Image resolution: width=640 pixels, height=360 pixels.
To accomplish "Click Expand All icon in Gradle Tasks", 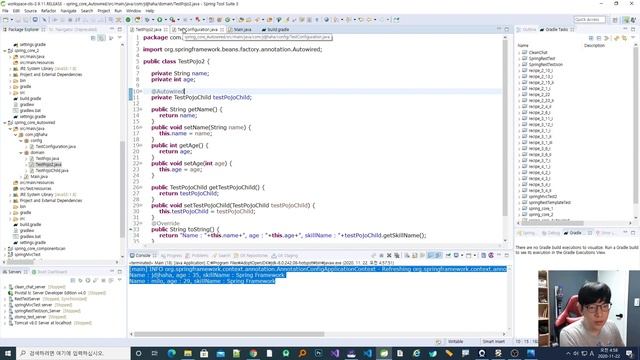I will pyautogui.click(x=591, y=38).
